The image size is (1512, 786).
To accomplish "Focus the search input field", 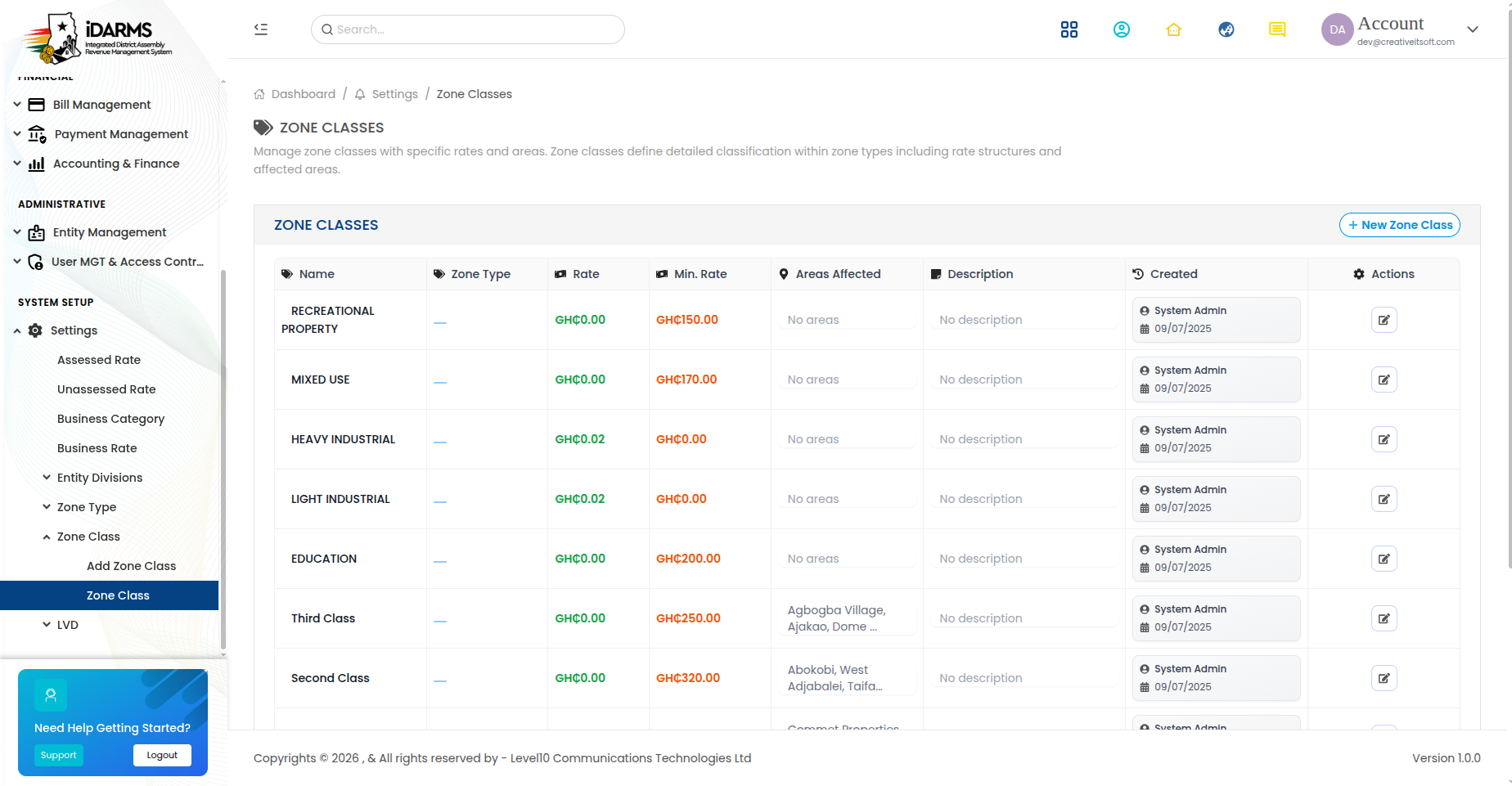I will click(468, 29).
